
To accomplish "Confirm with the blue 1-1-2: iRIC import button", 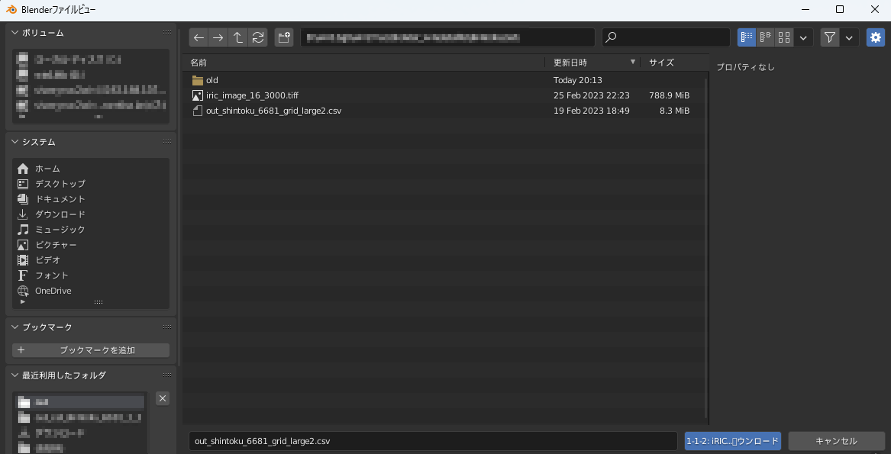I will (x=733, y=441).
